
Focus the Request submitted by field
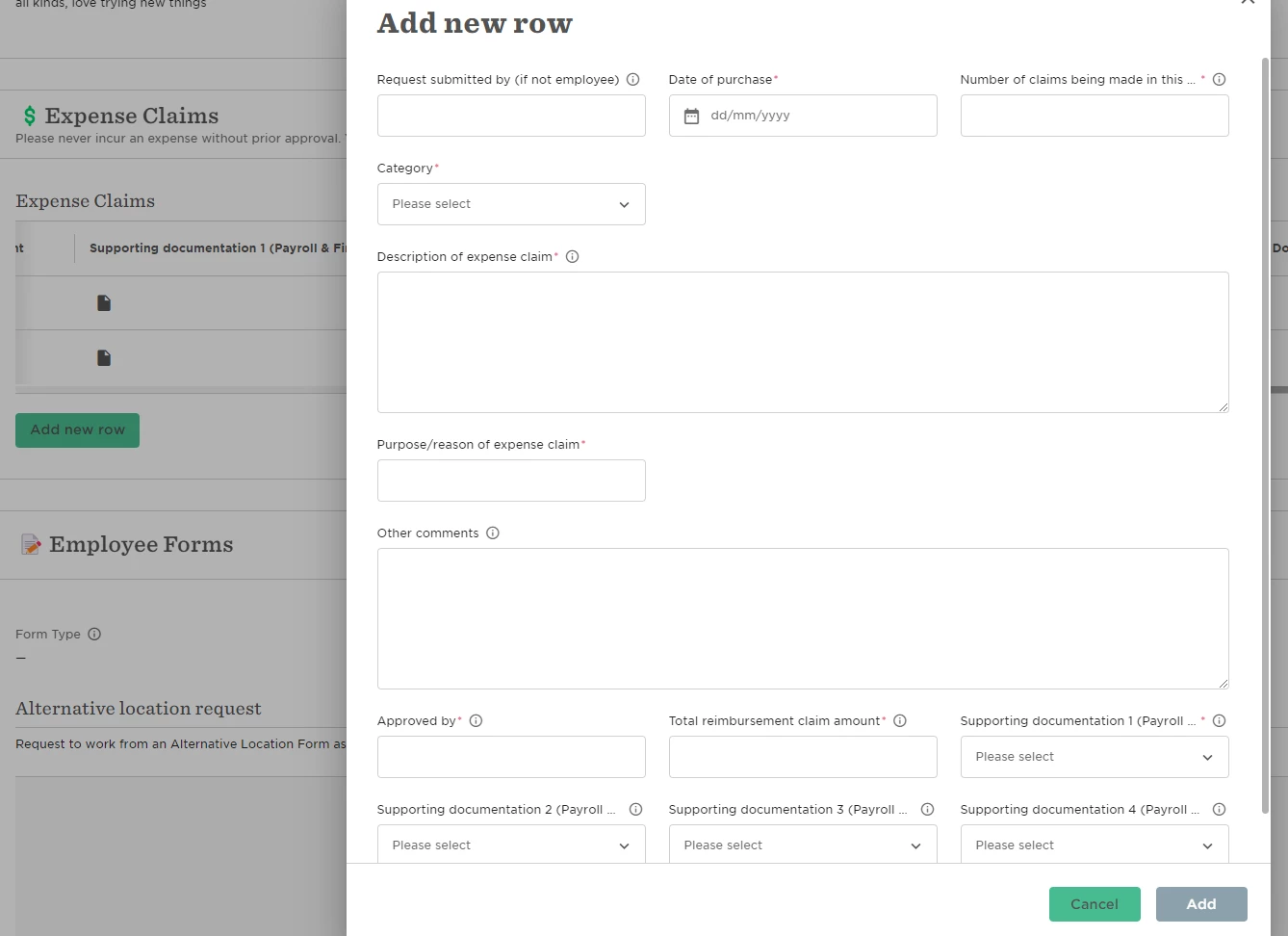511,116
